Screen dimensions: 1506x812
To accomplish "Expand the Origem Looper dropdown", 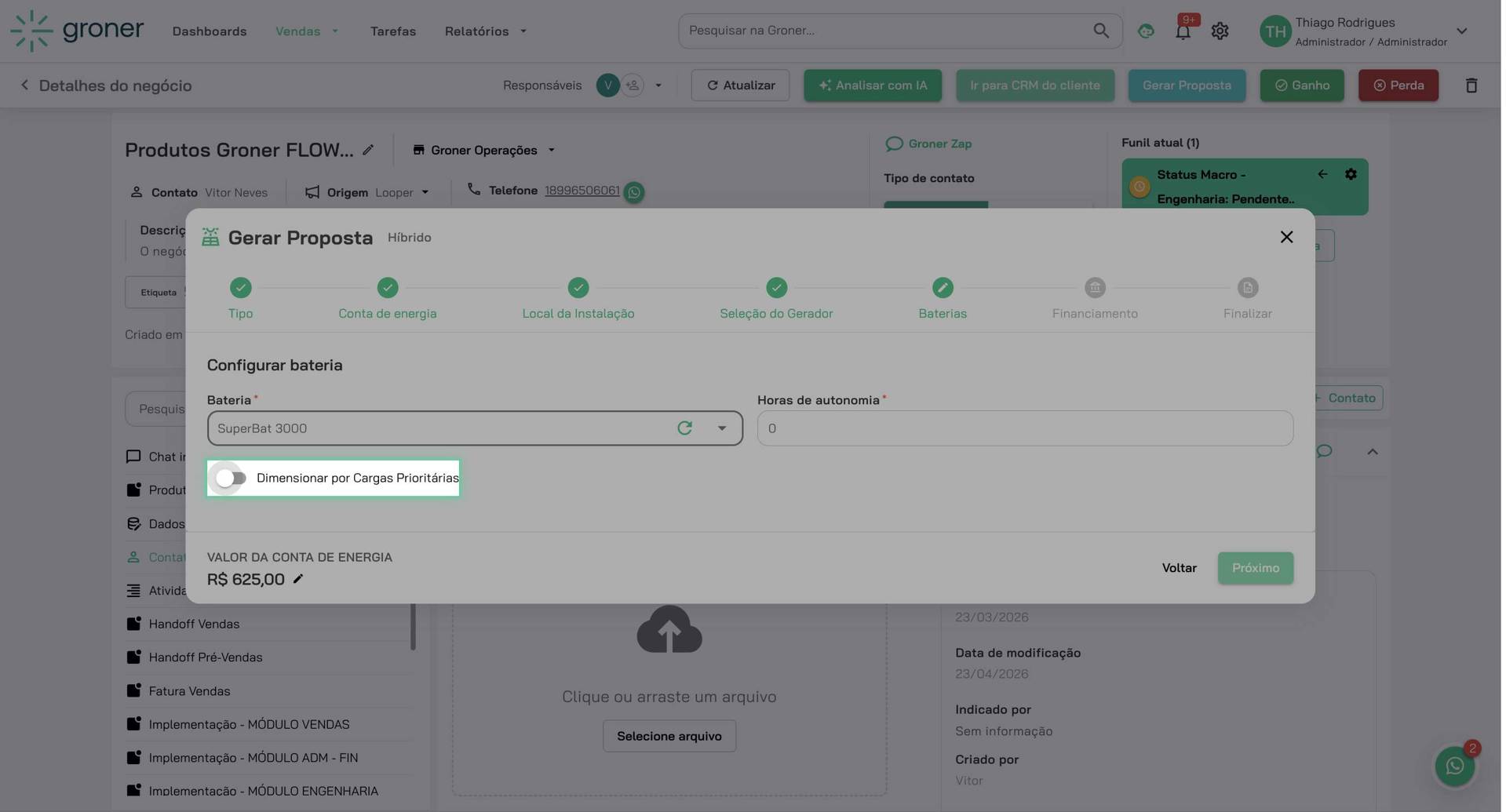I will (x=425, y=192).
